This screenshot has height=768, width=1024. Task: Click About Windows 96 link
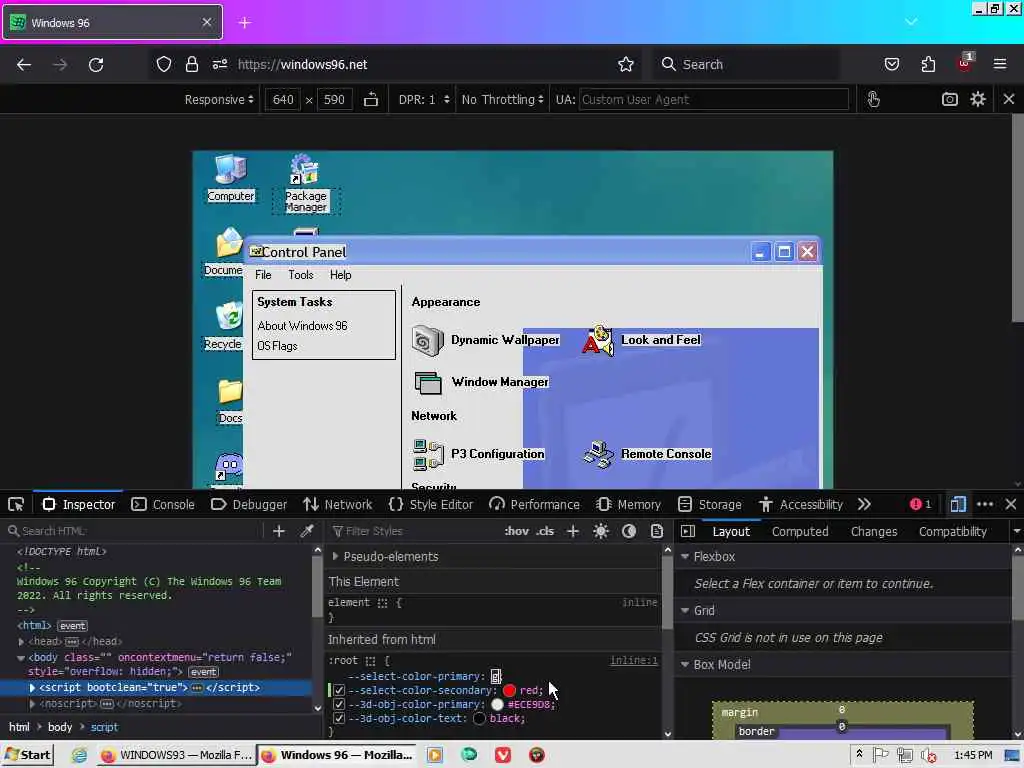click(302, 325)
